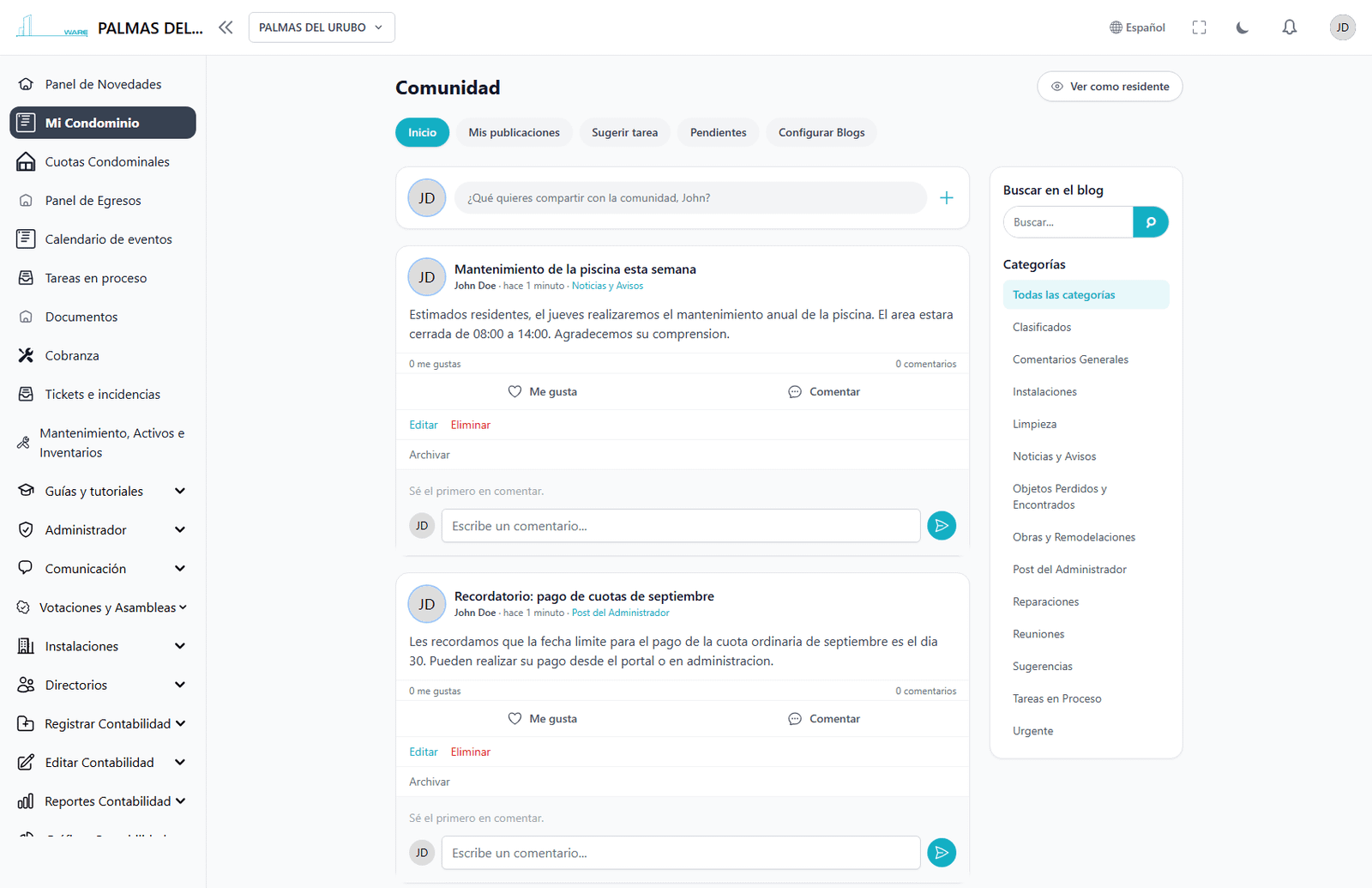This screenshot has height=888, width=1372.
Task: Toggle fullscreen mode icon
Action: pos(1199,27)
